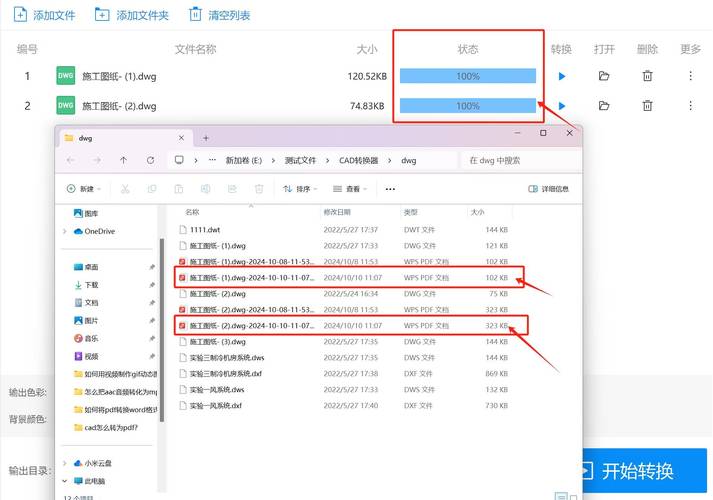Click the cut scissors icon in Explorer toolbar
Image resolution: width=713 pixels, height=500 pixels.
[125, 189]
